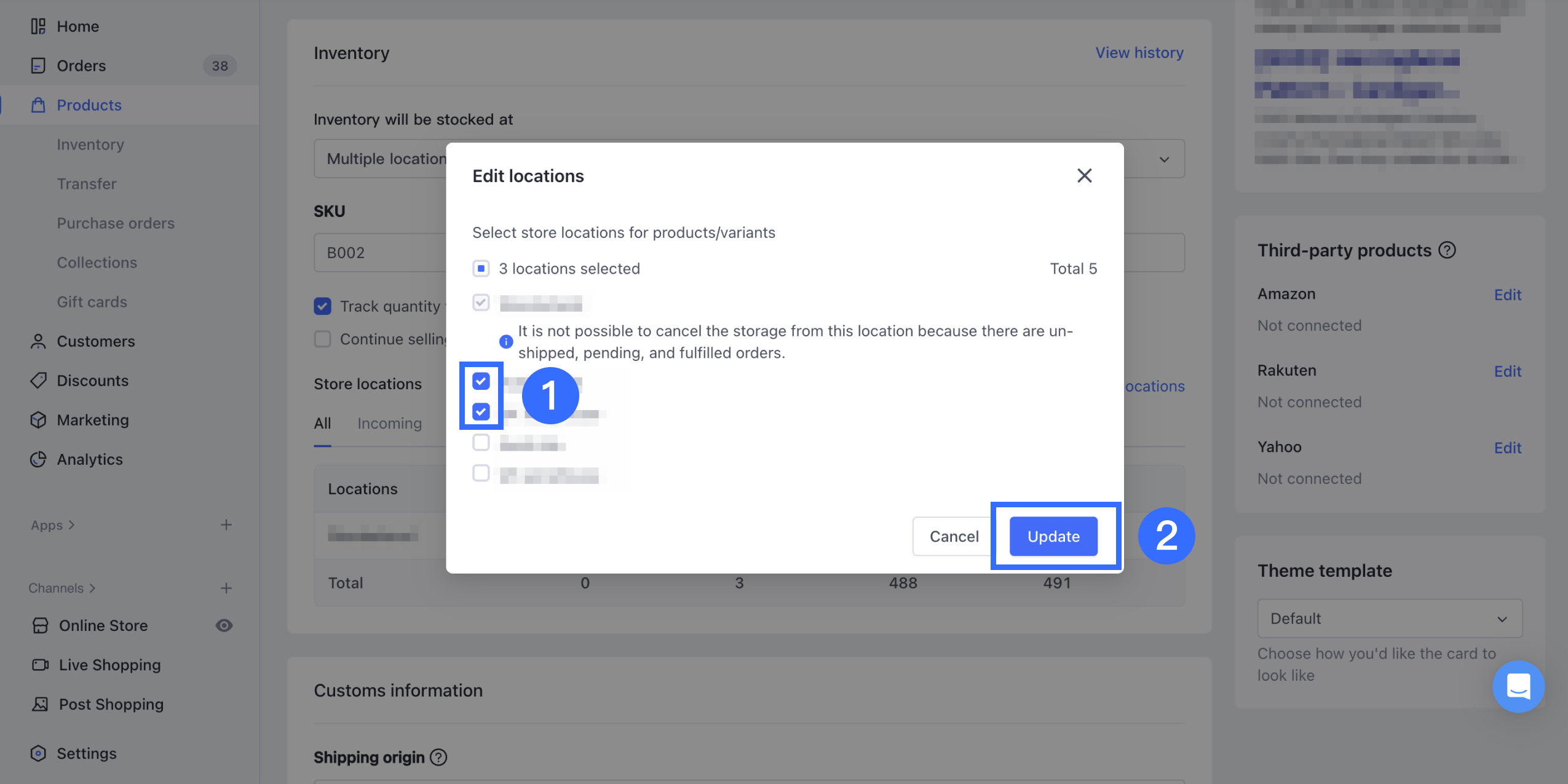The image size is (1568, 784).
Task: Click the Update button
Action: click(1053, 536)
